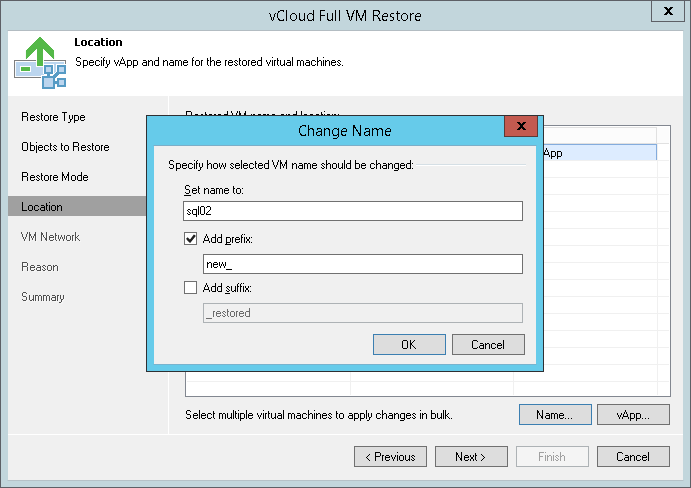Close the vCloud Full VM Restore window
Screen dimensions: 691x488
click(x=667, y=12)
